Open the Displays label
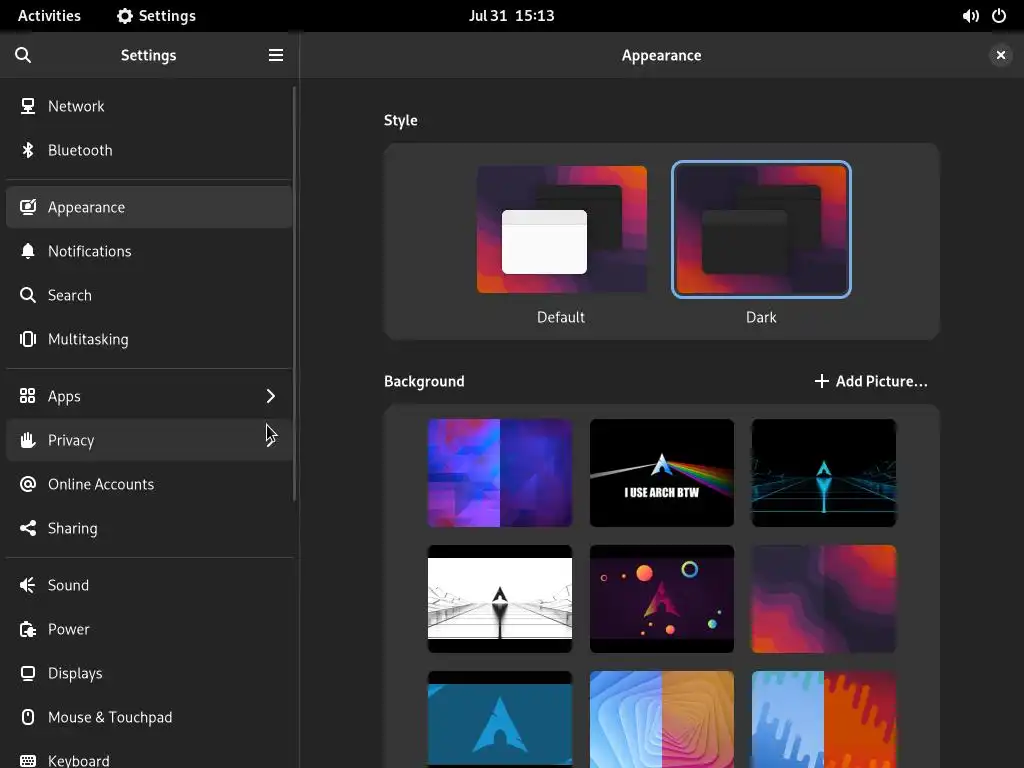The height and width of the screenshot is (768, 1024). coord(75,673)
